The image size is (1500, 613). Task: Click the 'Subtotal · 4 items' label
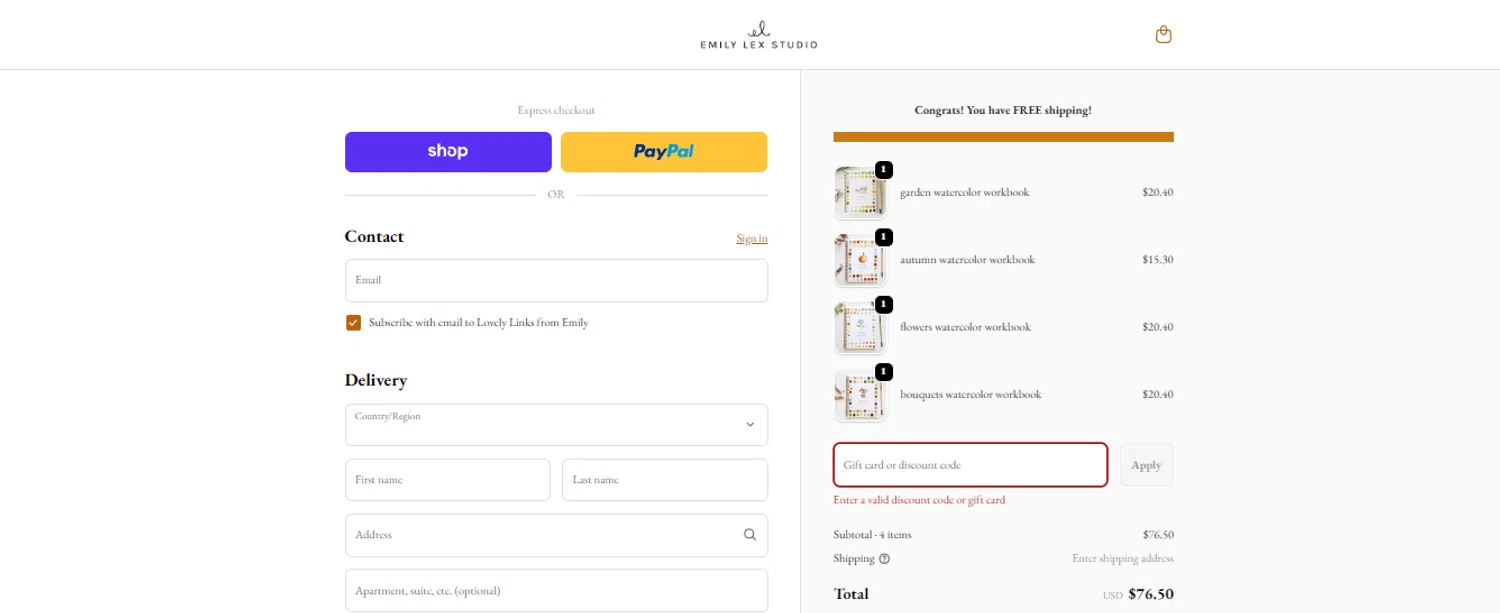pos(872,535)
